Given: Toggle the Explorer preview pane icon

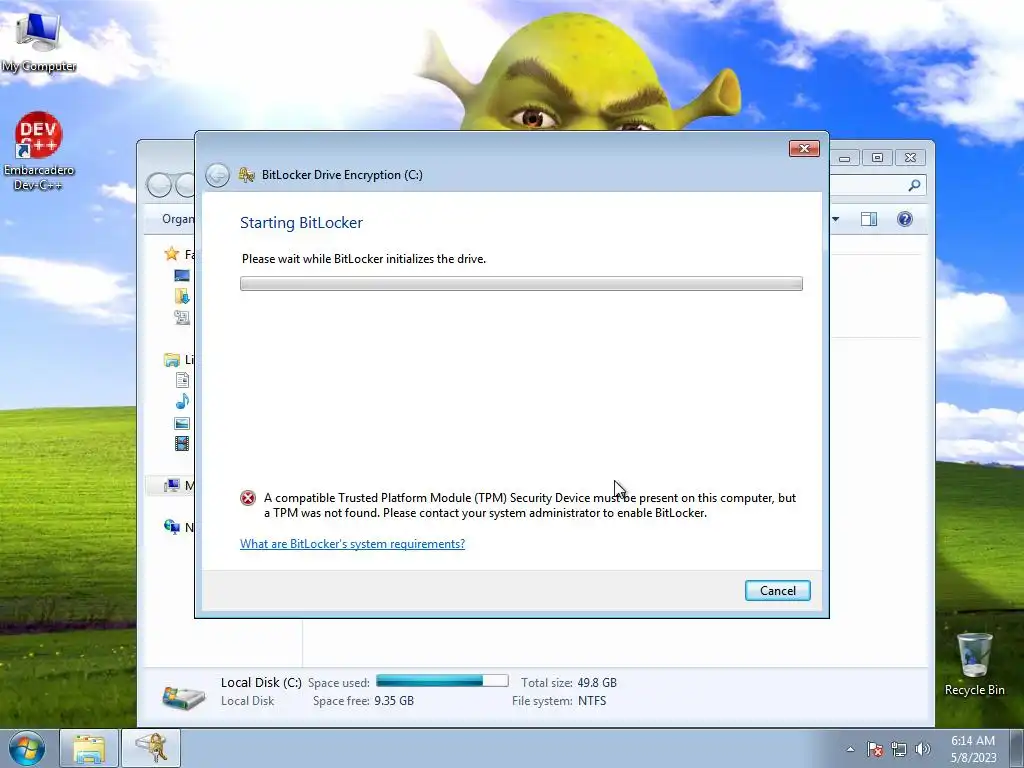Looking at the screenshot, I should (x=869, y=219).
